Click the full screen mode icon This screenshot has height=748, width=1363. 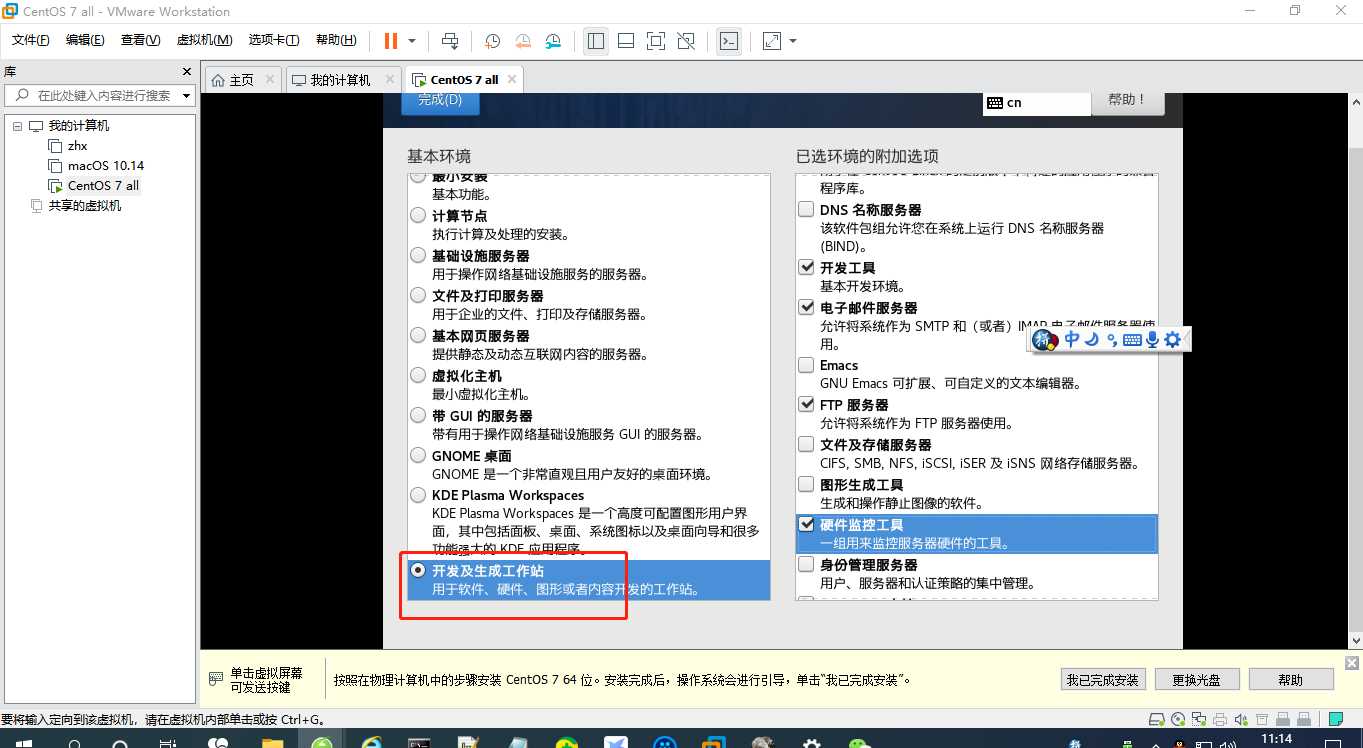[656, 41]
